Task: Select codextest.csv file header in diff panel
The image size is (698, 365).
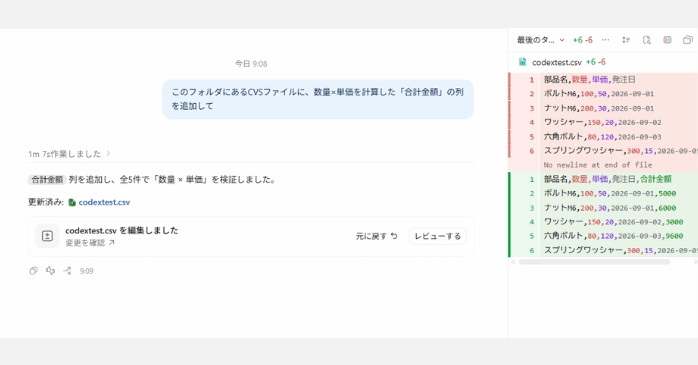Action: [557, 62]
